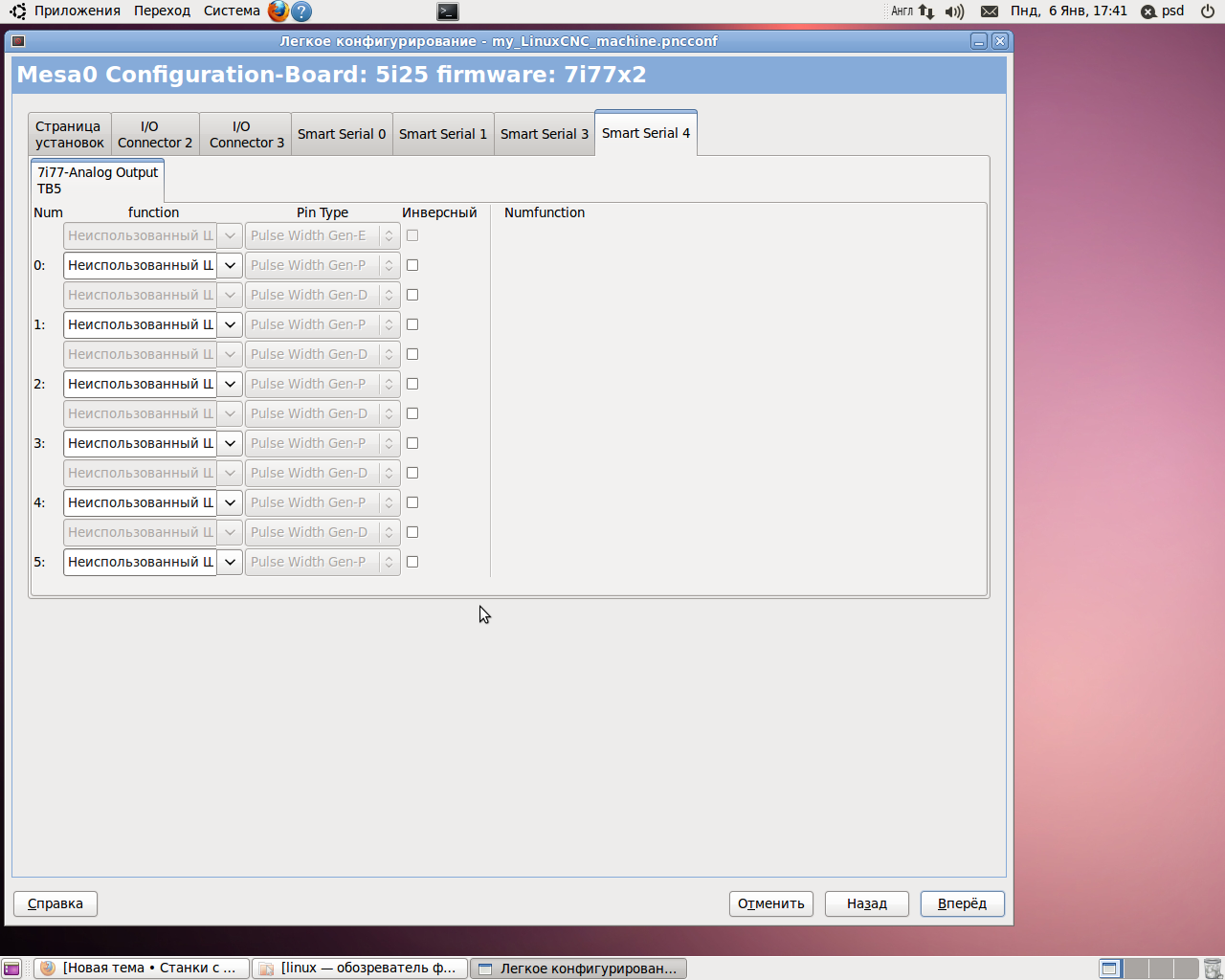Minimize the pncconf configuration window

(x=979, y=41)
